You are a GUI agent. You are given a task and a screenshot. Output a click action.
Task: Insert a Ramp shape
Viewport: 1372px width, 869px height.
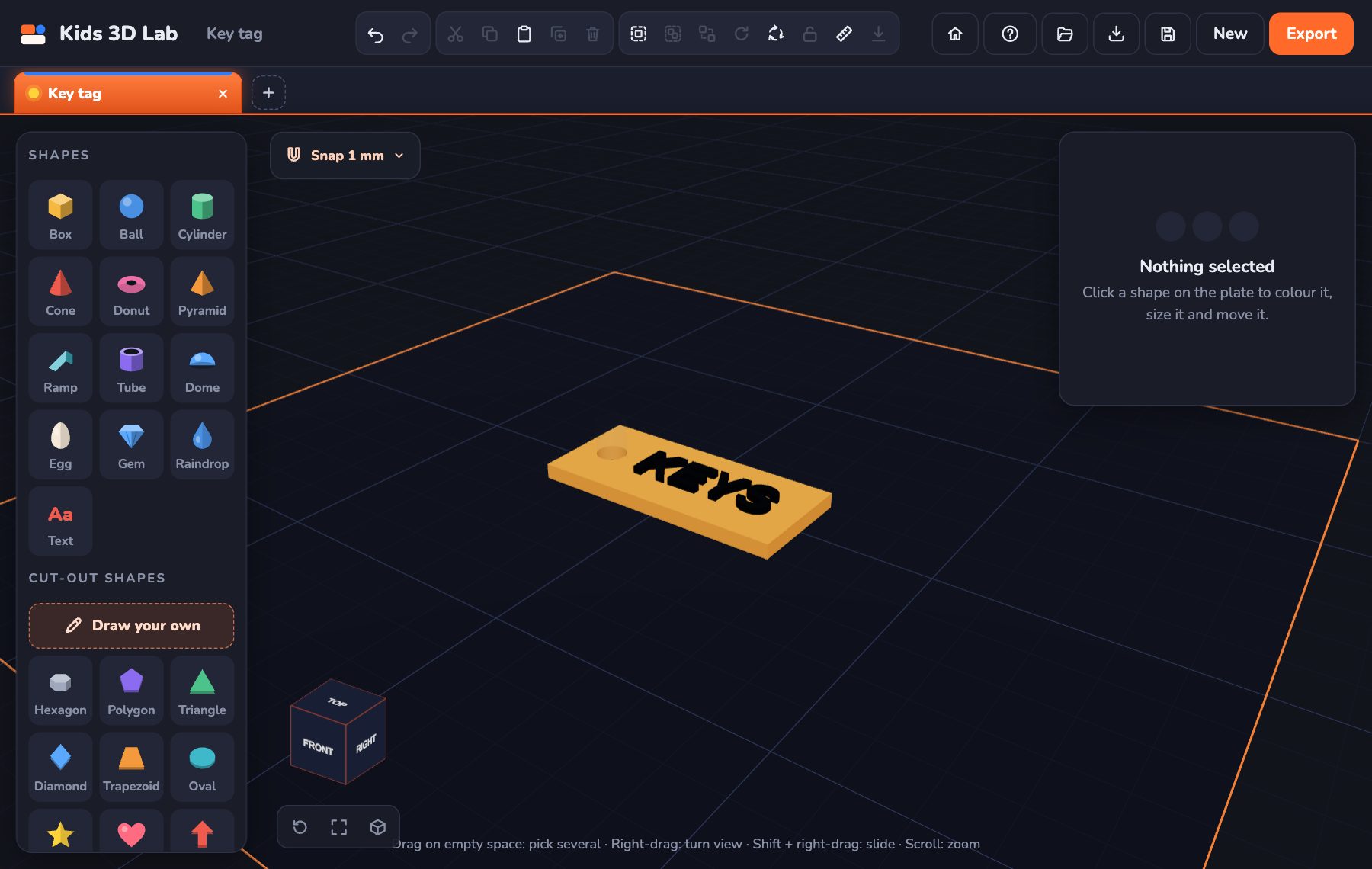pos(60,368)
